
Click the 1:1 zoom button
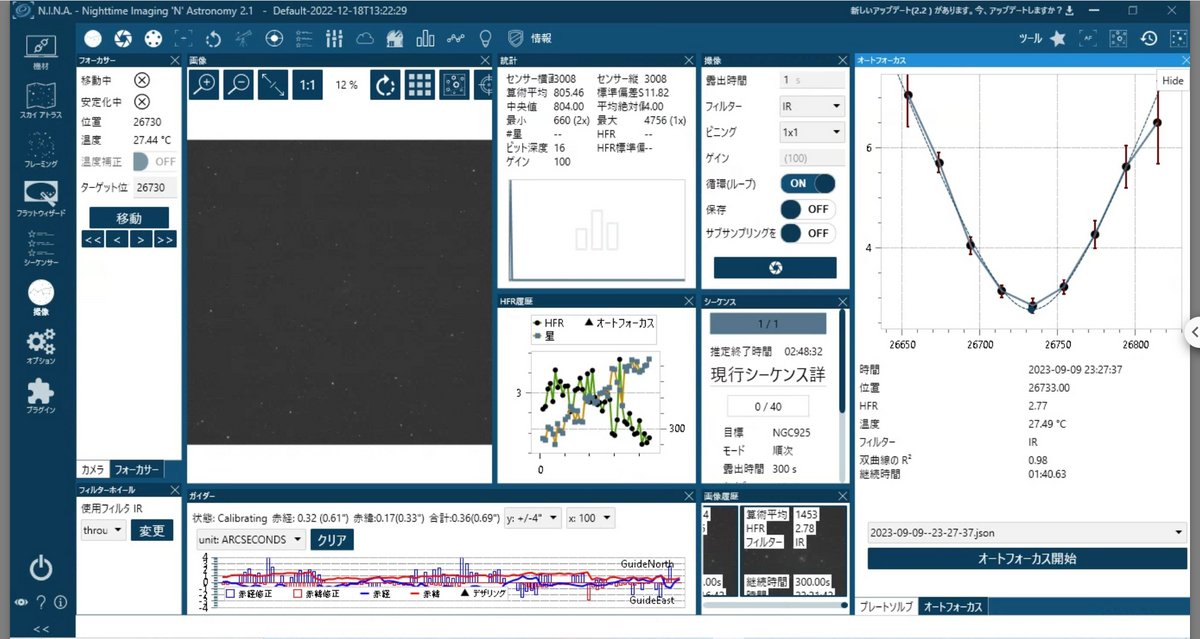307,85
